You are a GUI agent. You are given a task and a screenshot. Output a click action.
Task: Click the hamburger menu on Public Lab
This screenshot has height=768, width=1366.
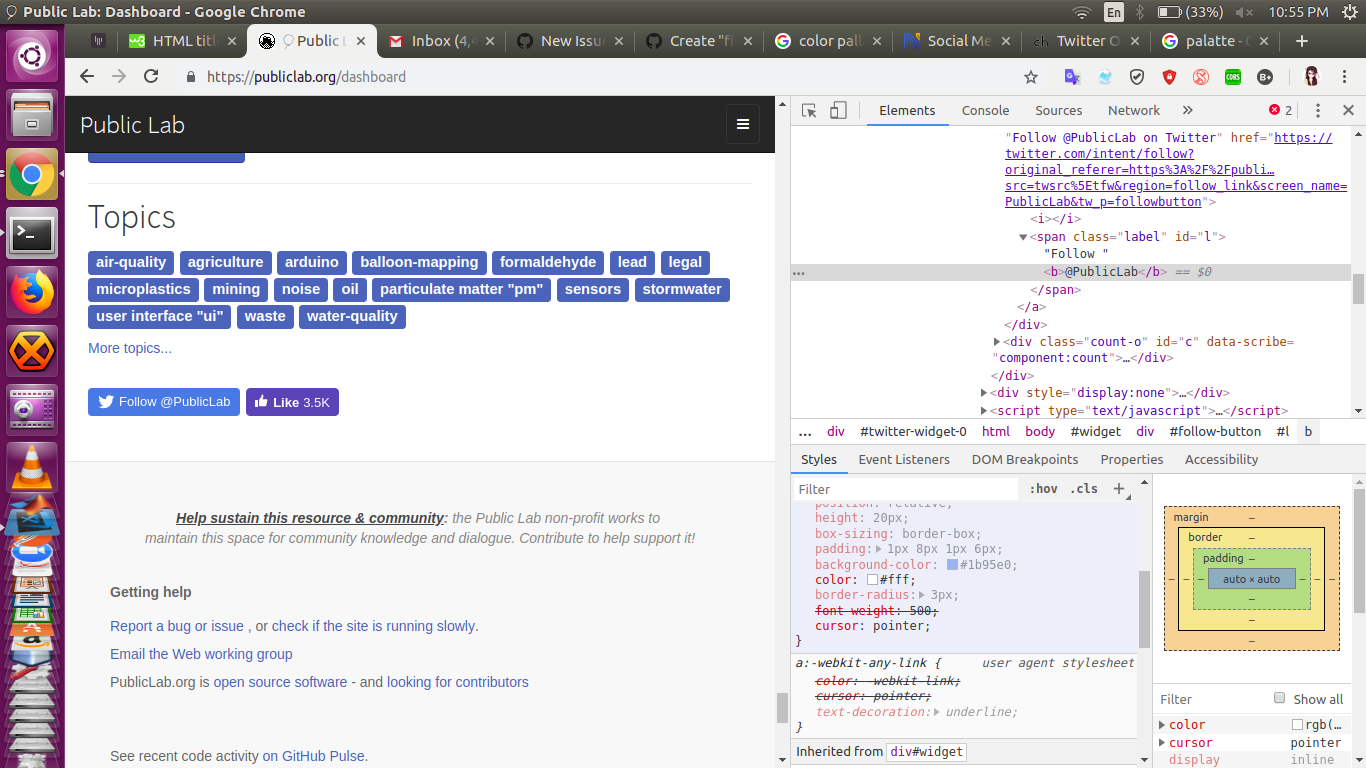pyautogui.click(x=743, y=125)
